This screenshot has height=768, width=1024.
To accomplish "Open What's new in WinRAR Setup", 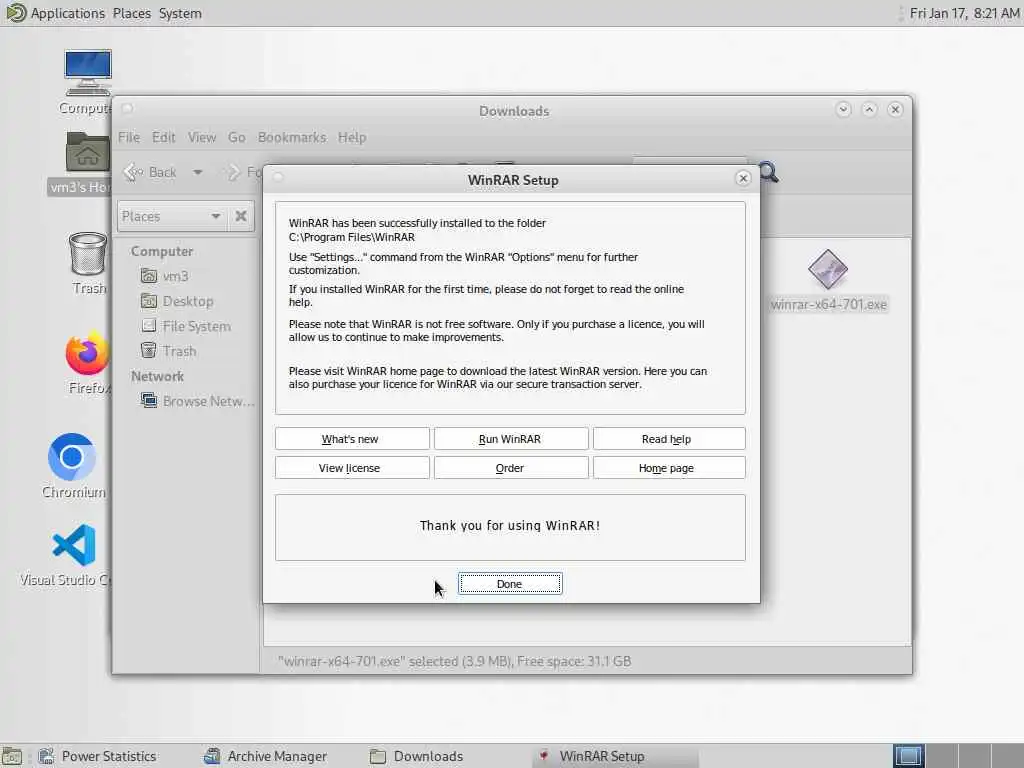I will [x=351, y=439].
